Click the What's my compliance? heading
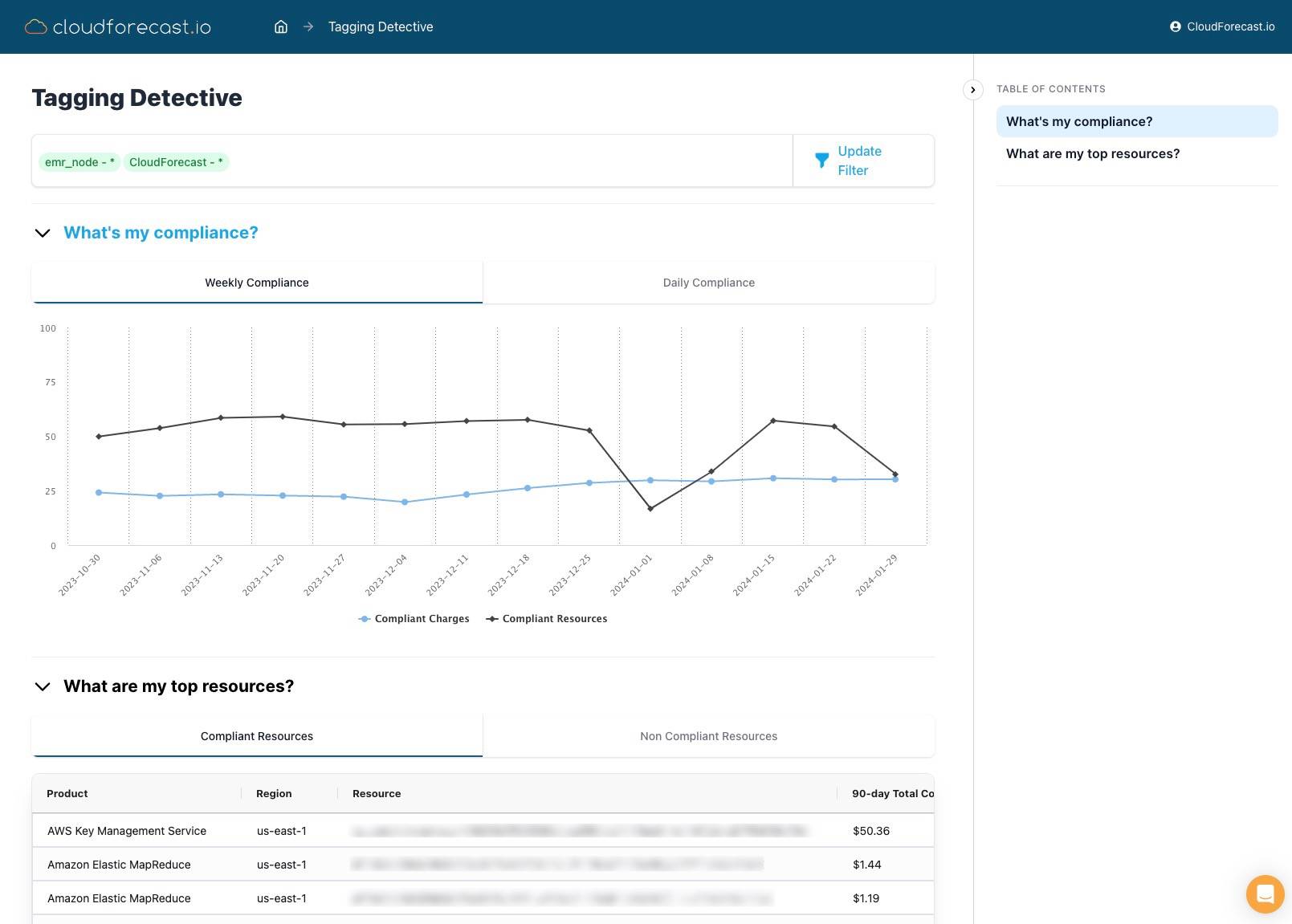The image size is (1292, 924). coord(161,233)
